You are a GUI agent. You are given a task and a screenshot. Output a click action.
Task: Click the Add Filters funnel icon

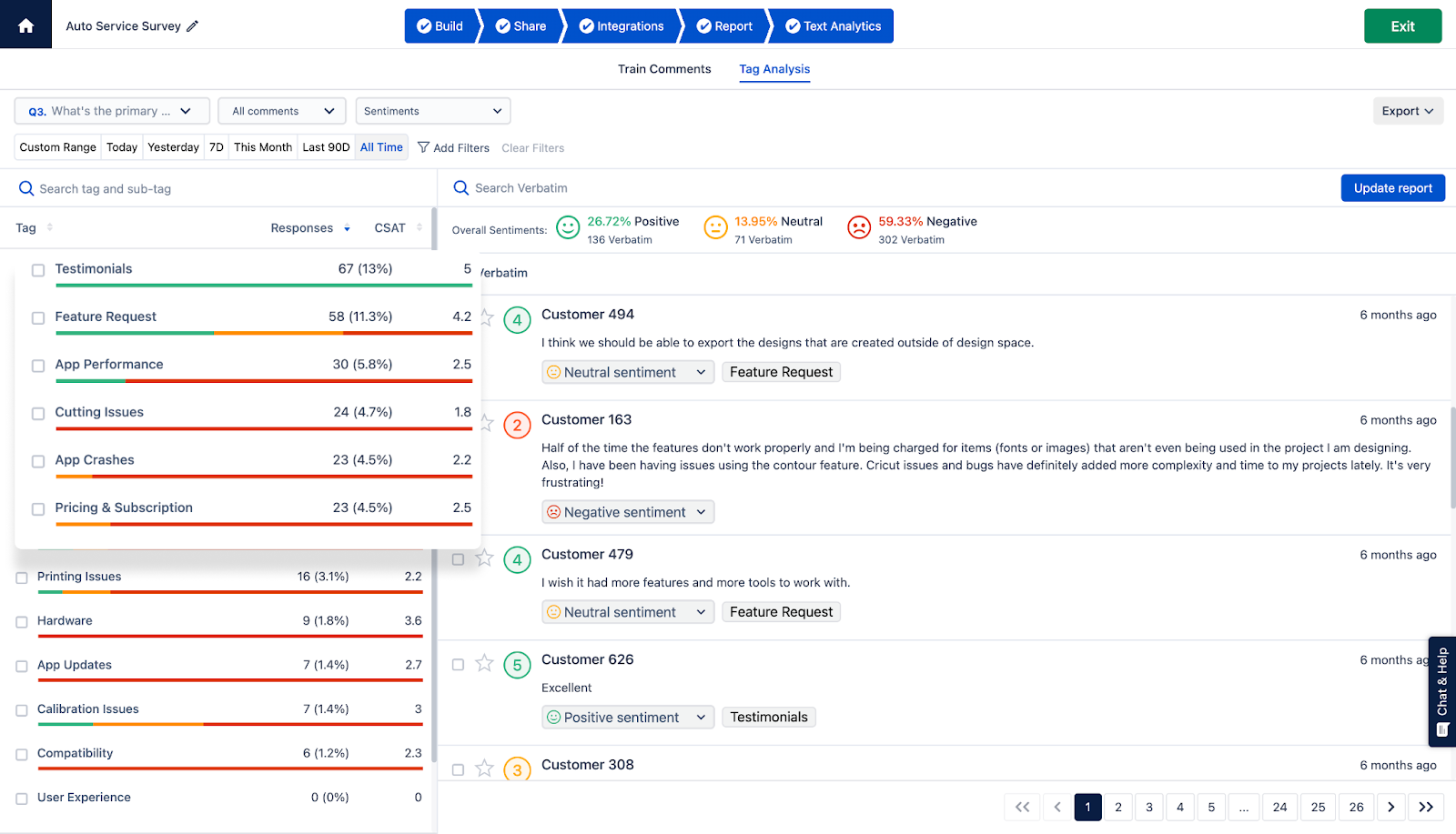423,147
